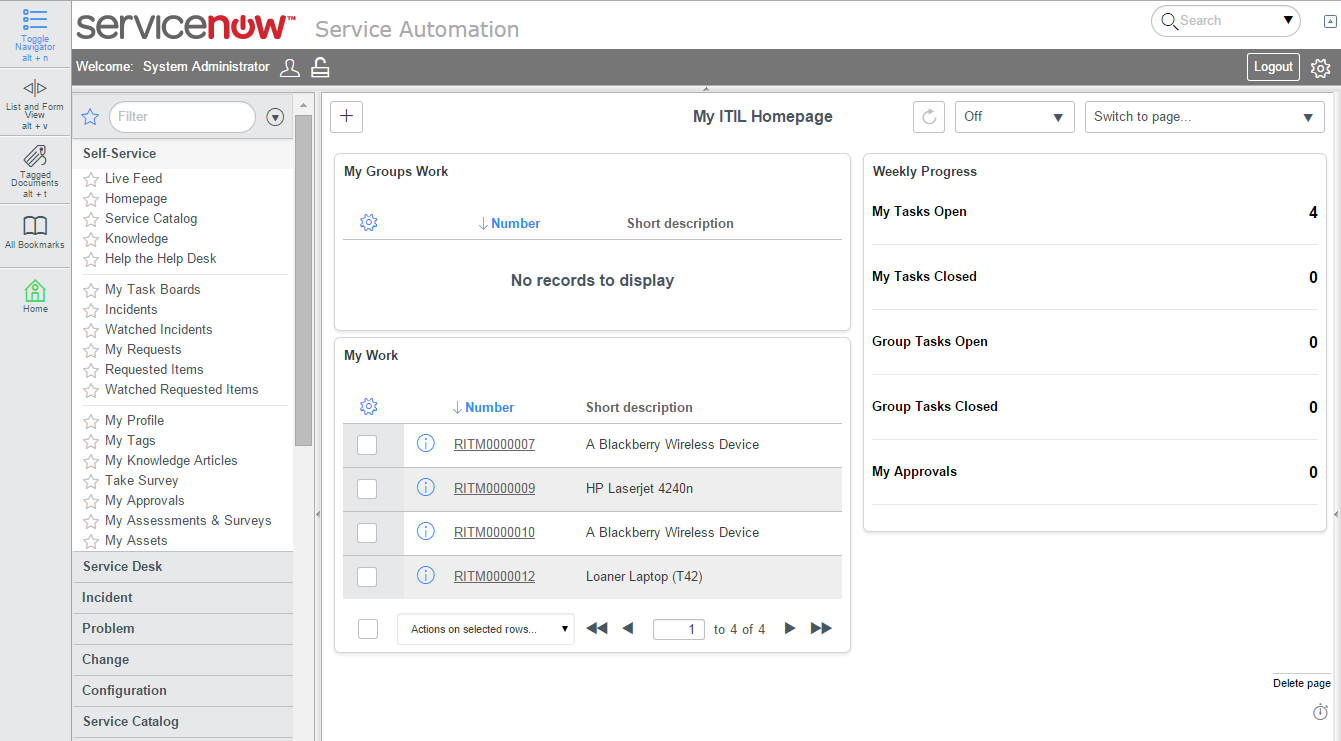Collapse the Self-Service application header

[183, 154]
